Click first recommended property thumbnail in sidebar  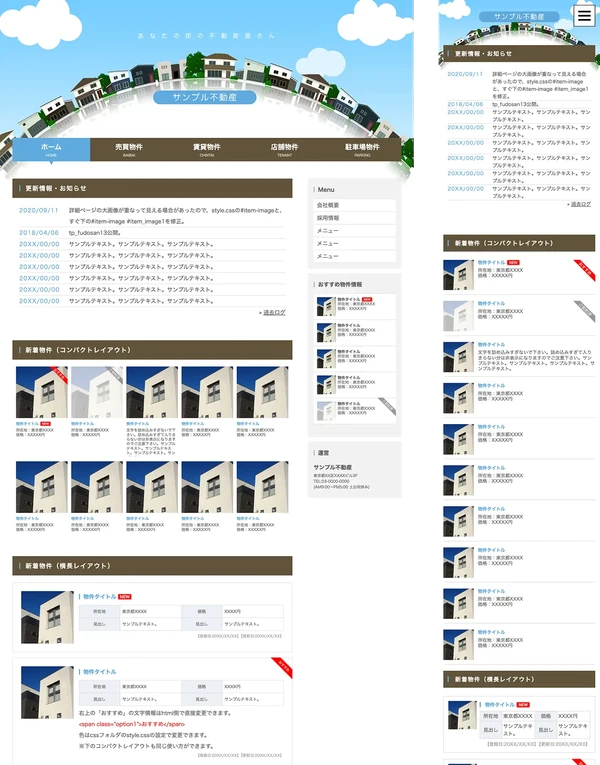(x=325, y=306)
